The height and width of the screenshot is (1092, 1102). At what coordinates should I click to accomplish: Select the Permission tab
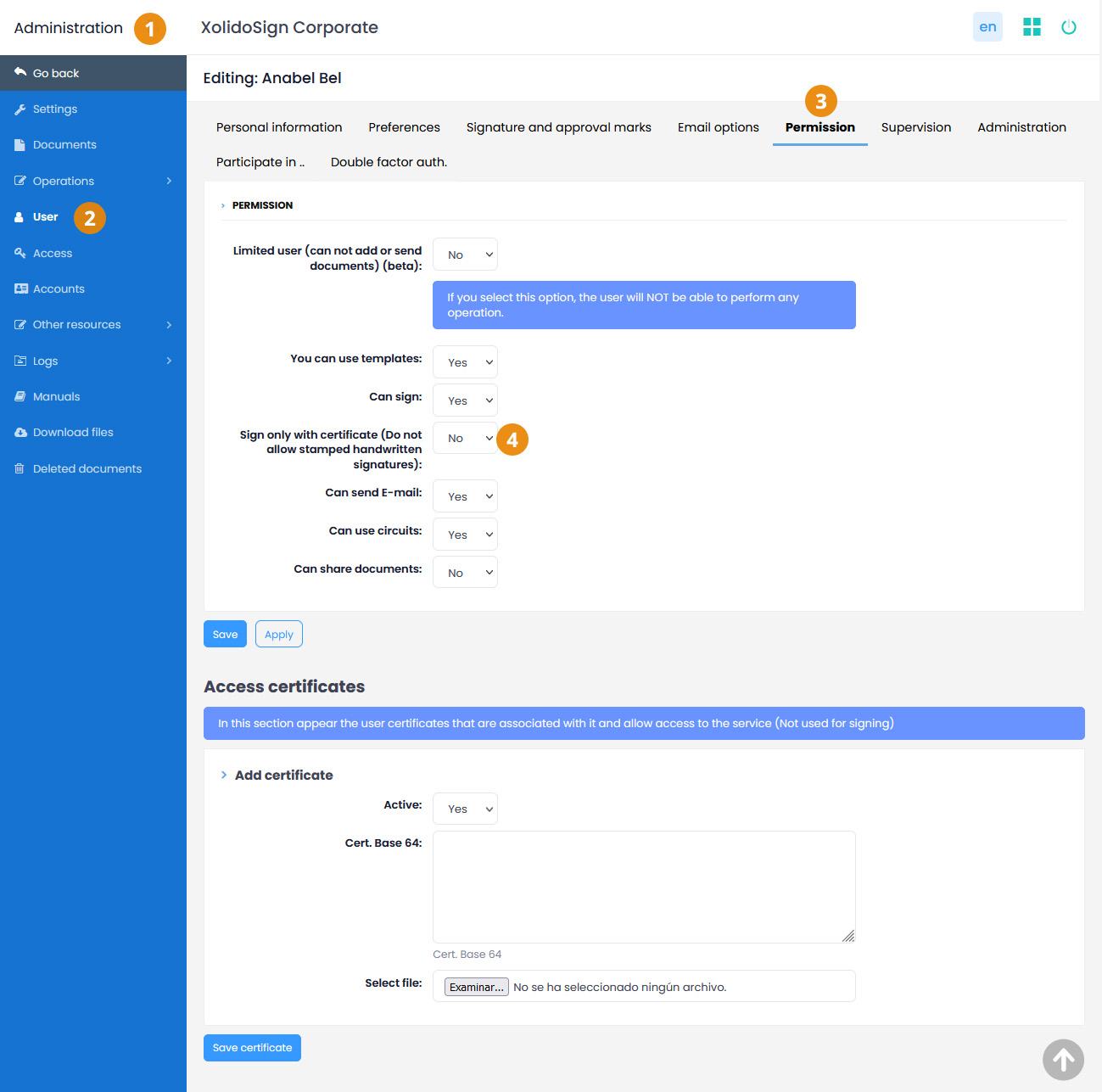[820, 127]
